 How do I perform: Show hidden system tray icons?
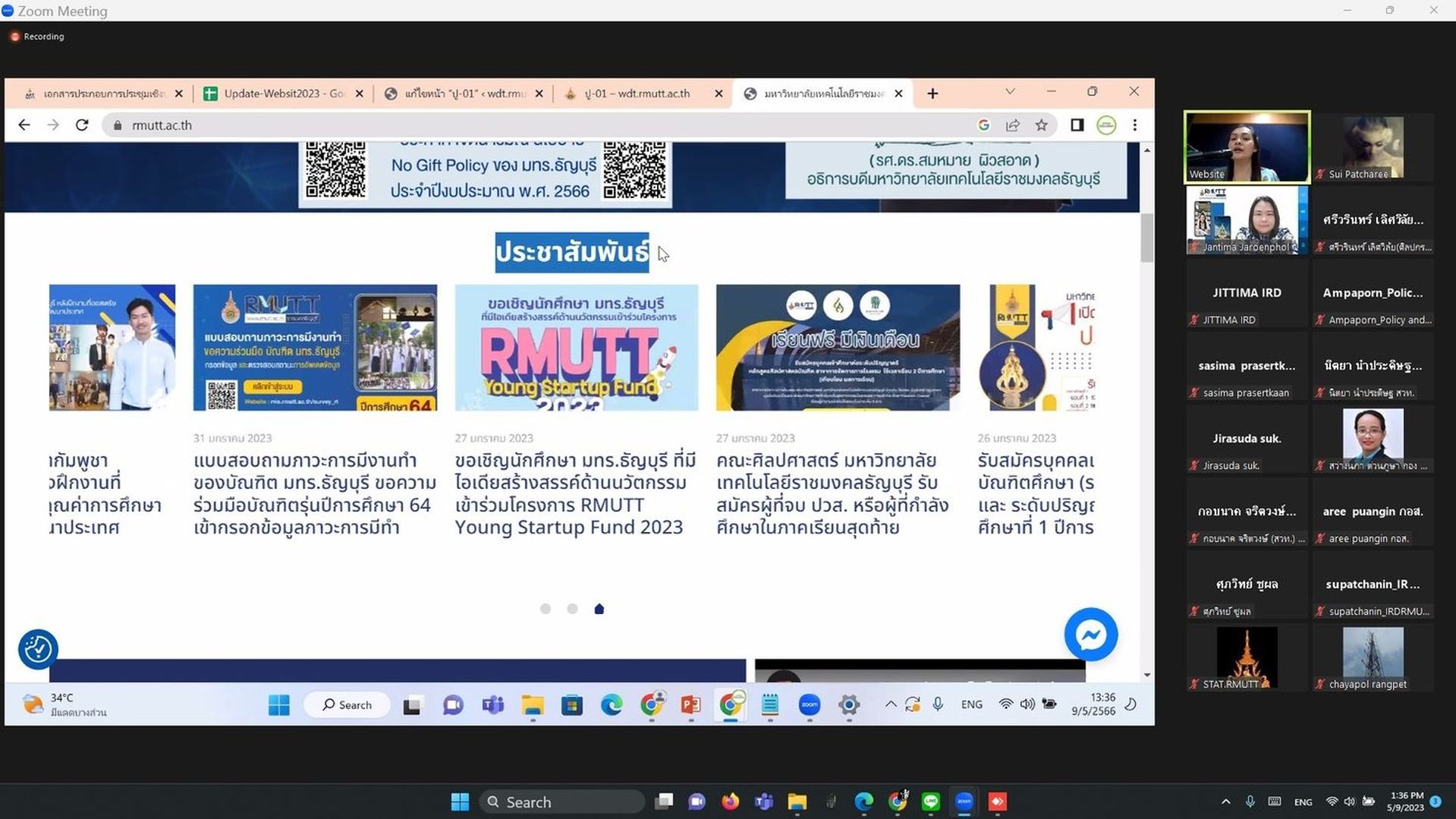tap(1225, 802)
